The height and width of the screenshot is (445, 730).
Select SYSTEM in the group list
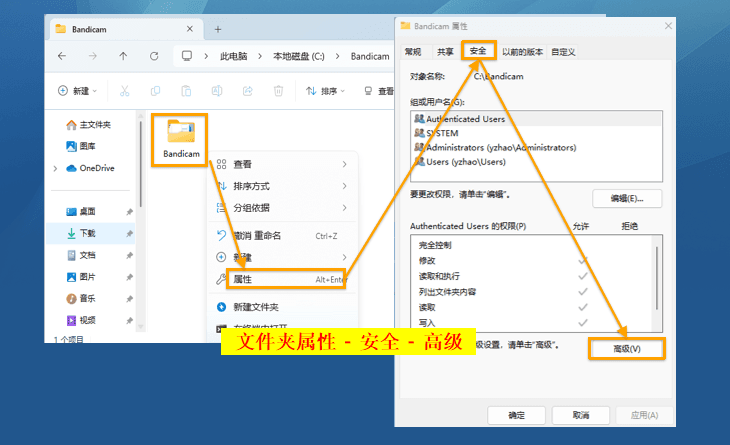pos(536,133)
